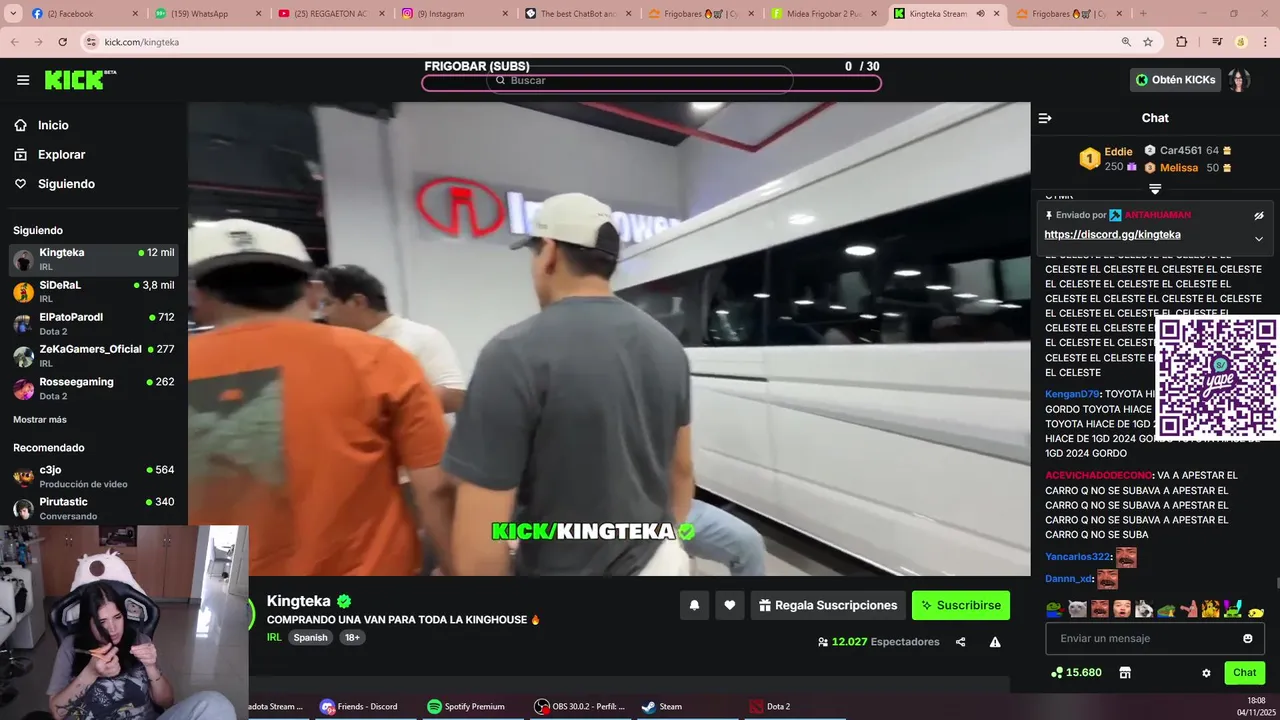Viewport: 1280px width, 720px height.
Task: Click the Suscribirse button
Action: [961, 605]
